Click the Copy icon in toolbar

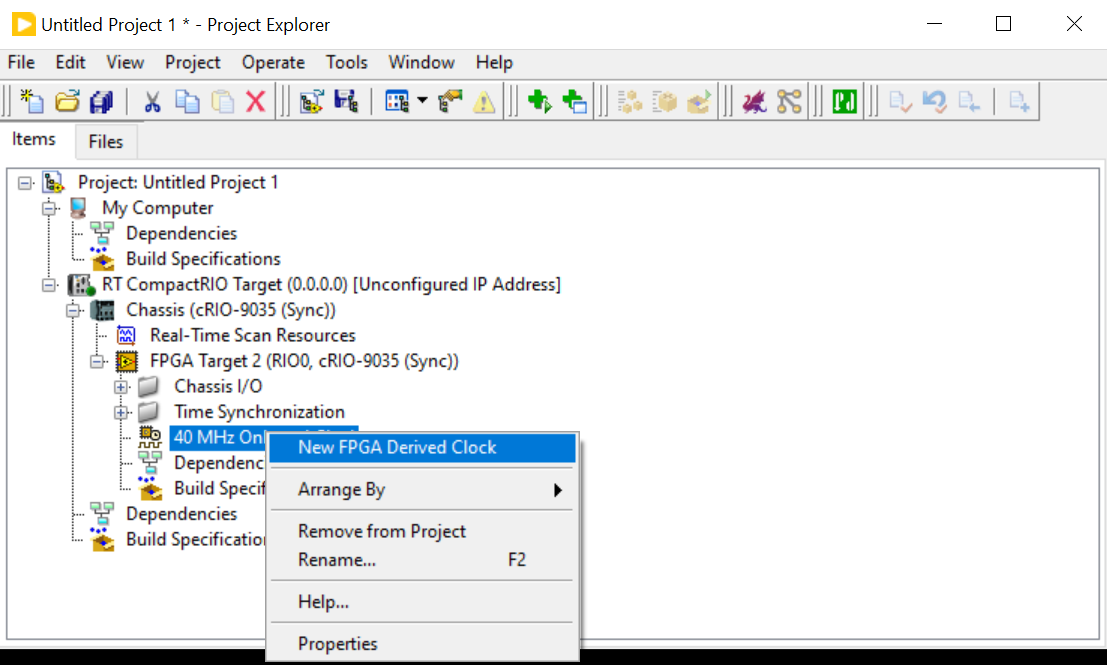187,101
